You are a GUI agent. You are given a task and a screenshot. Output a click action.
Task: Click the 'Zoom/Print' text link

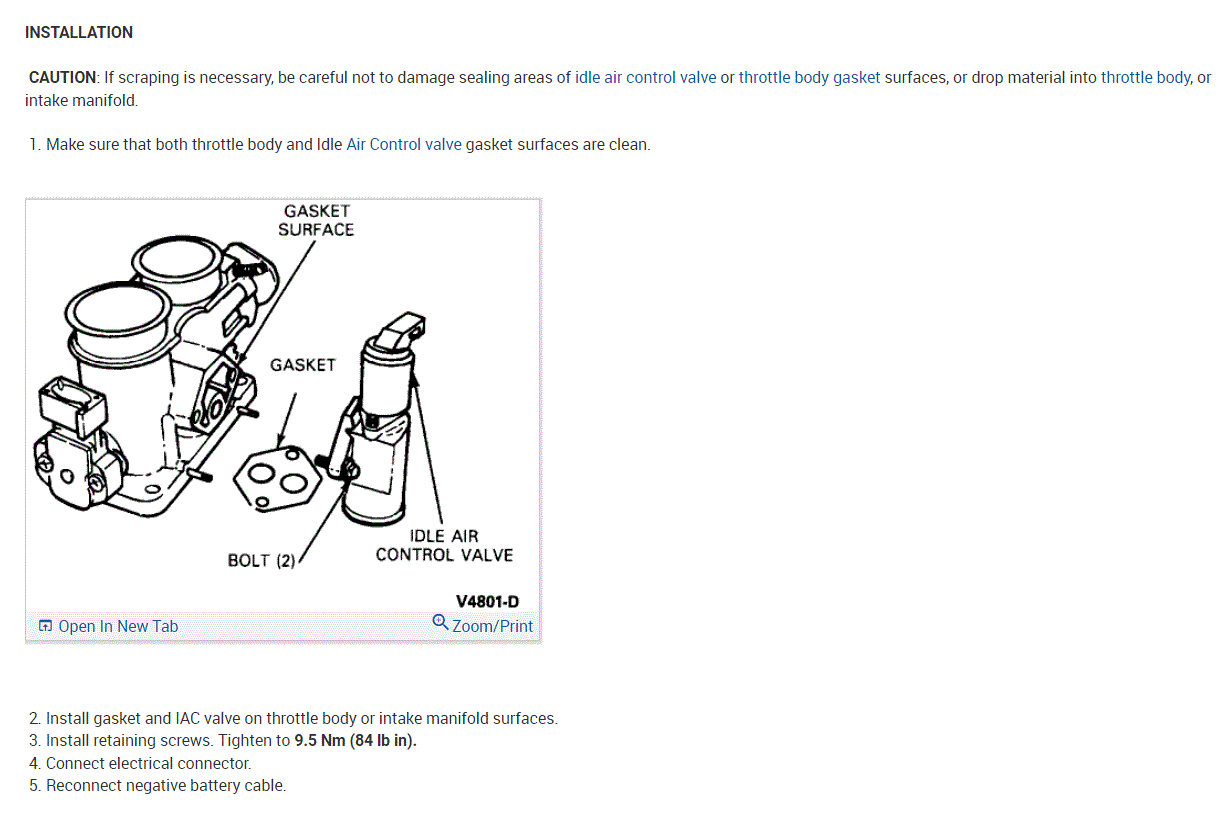pos(492,626)
